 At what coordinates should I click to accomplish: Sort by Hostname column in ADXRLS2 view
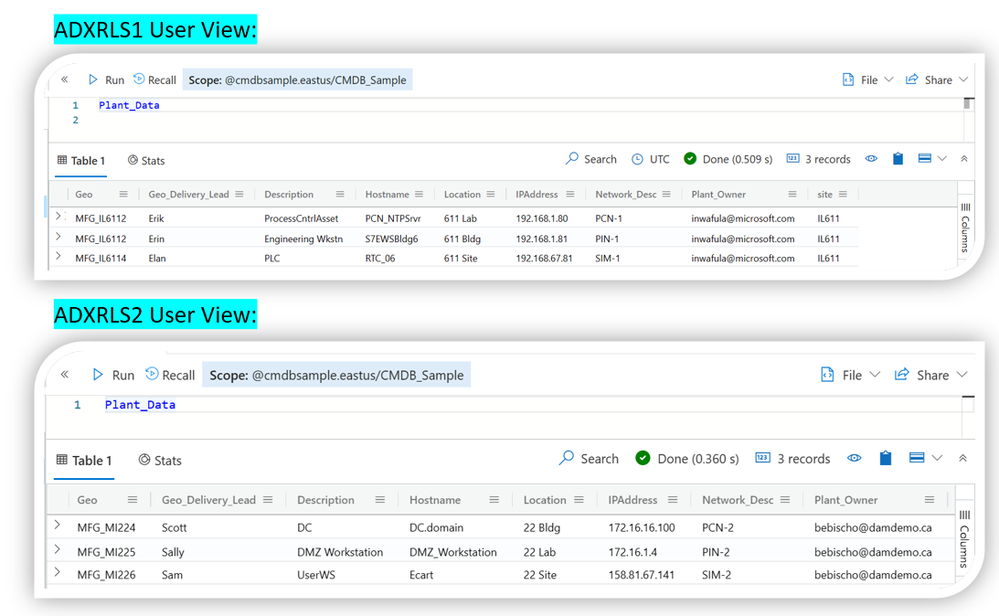(x=435, y=500)
